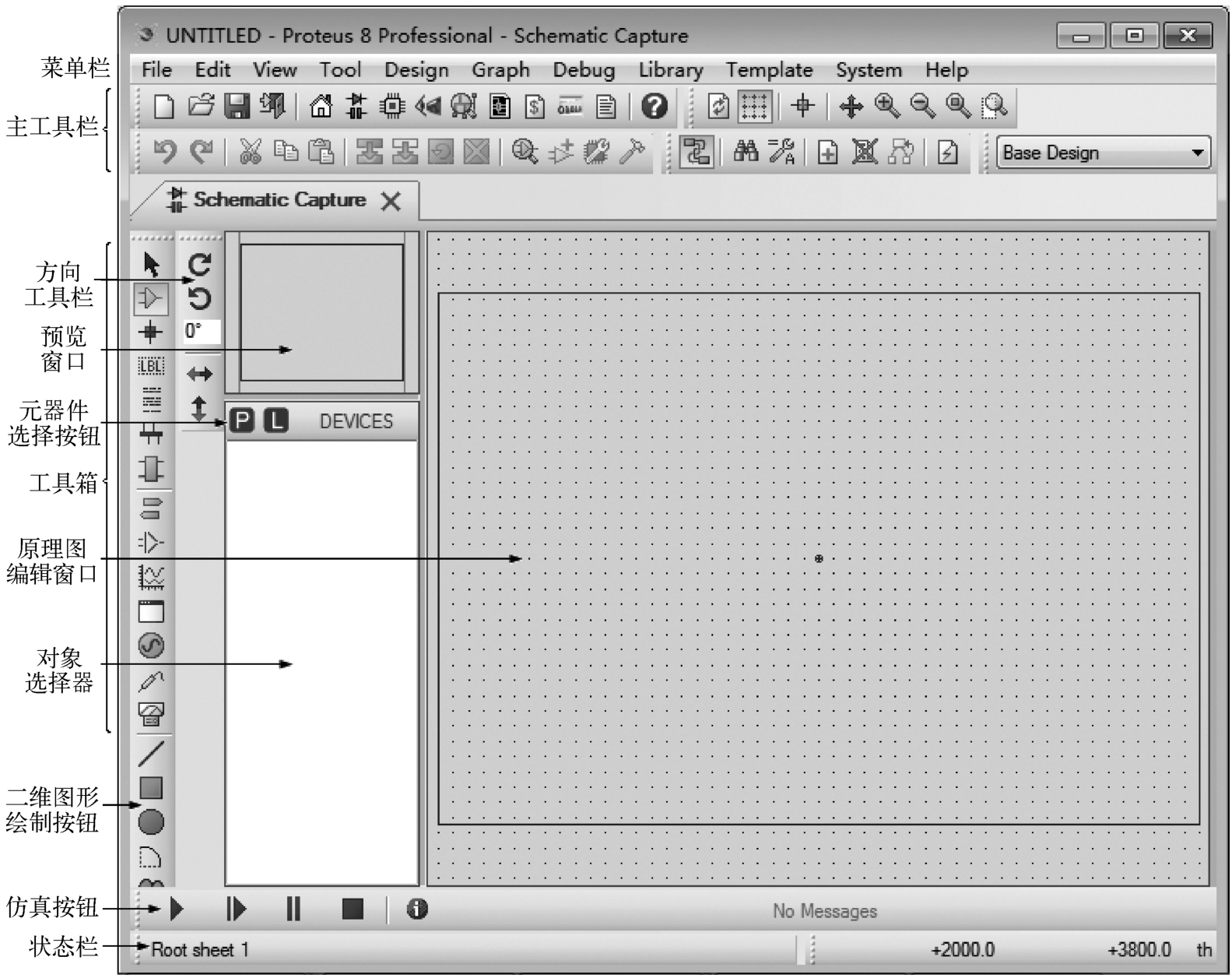The image size is (1232, 978).
Task: Open the Graph menu
Action: click(500, 70)
